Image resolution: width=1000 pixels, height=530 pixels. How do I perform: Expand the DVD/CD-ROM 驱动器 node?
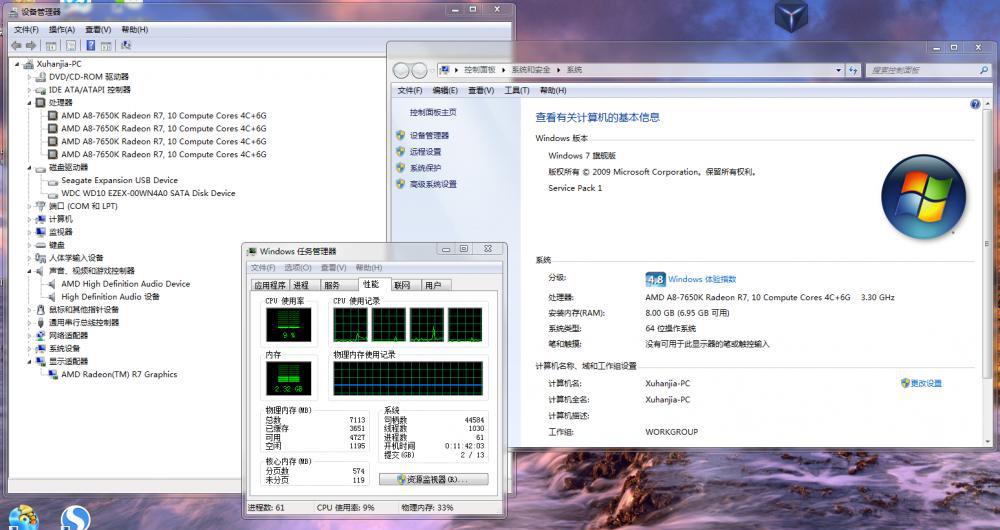click(29, 77)
